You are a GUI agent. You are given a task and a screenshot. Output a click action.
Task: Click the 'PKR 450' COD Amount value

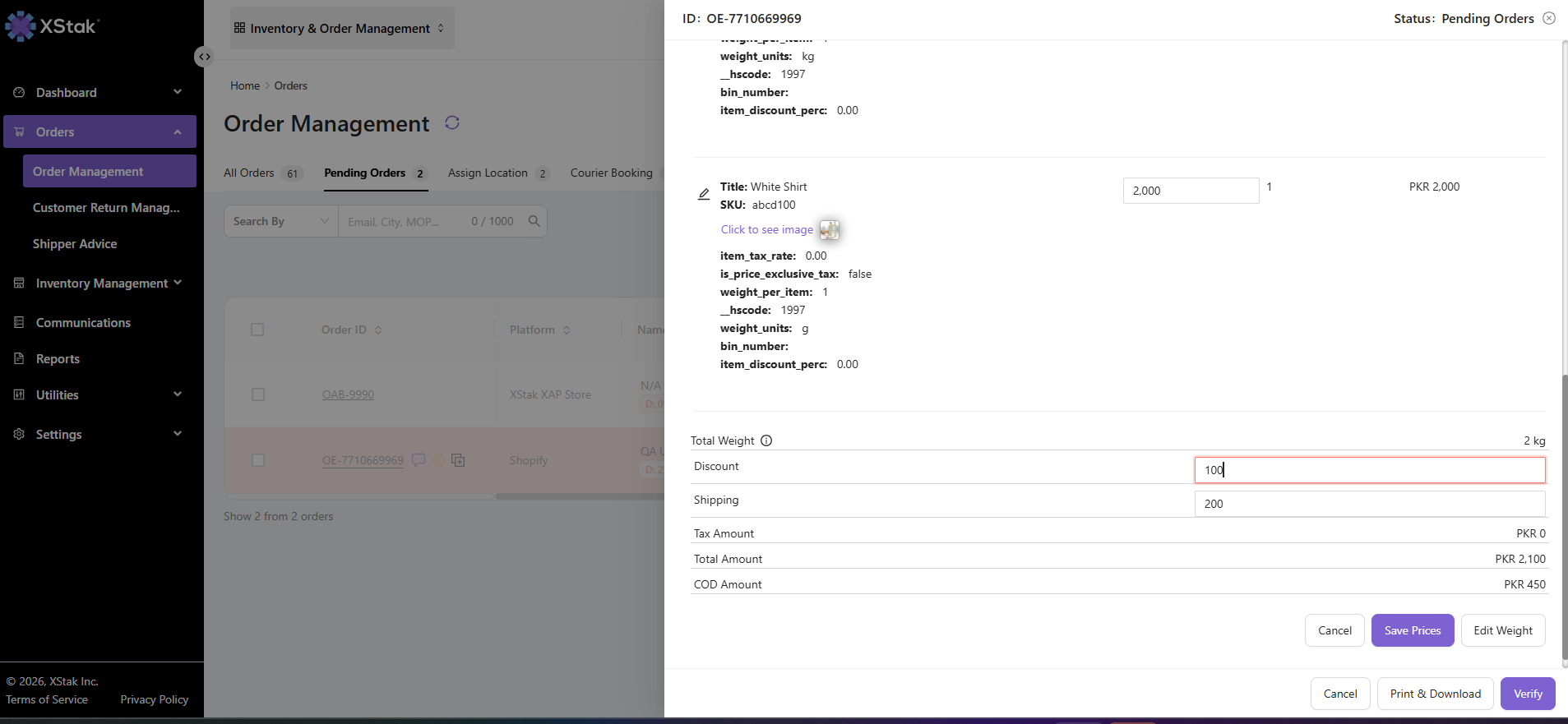click(1524, 584)
